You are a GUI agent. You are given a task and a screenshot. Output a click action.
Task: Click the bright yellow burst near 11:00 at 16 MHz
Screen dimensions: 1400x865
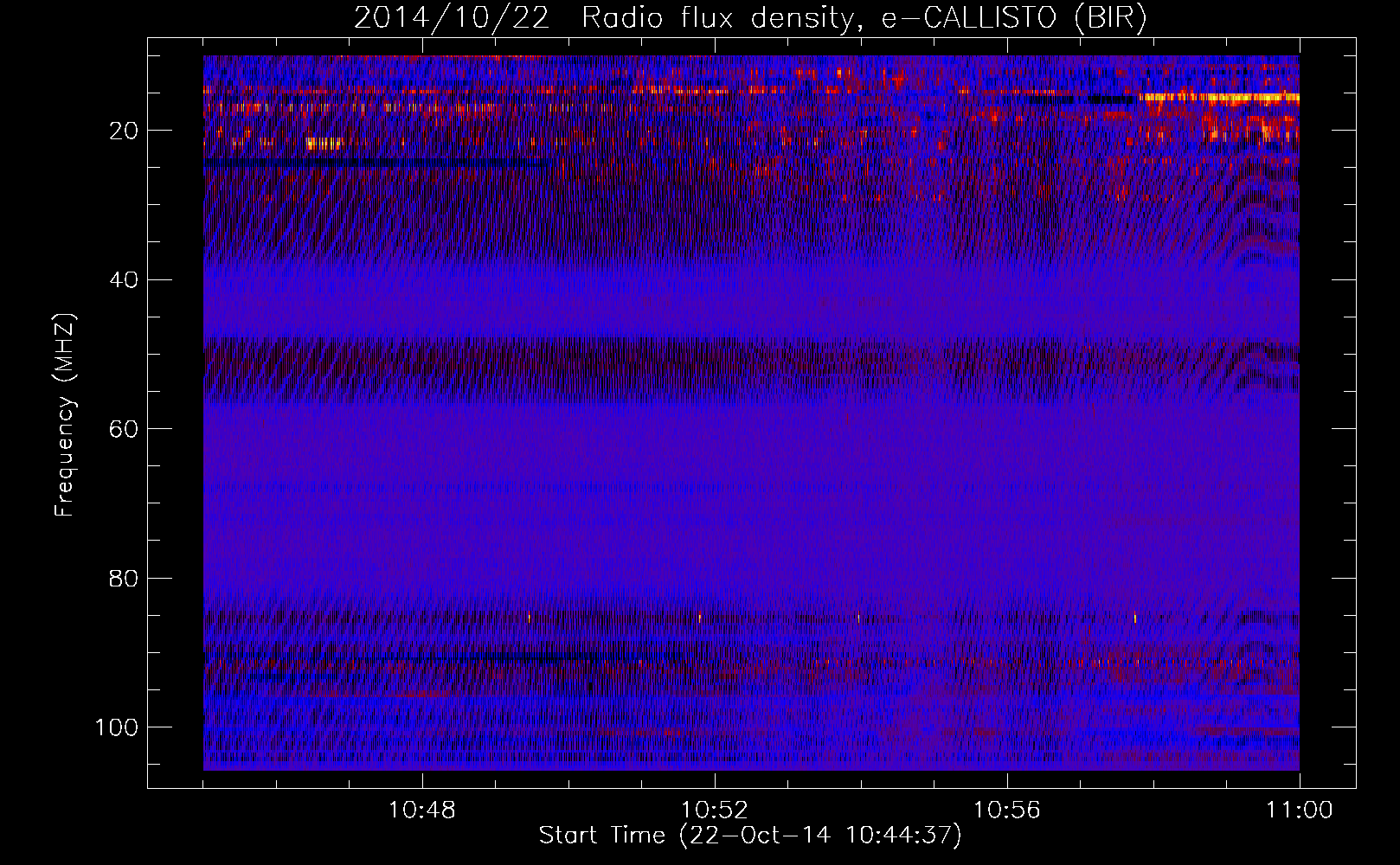click(x=1218, y=98)
